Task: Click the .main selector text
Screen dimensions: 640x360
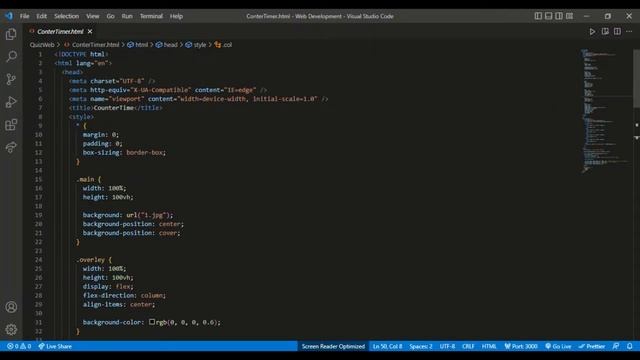Action: coord(85,179)
